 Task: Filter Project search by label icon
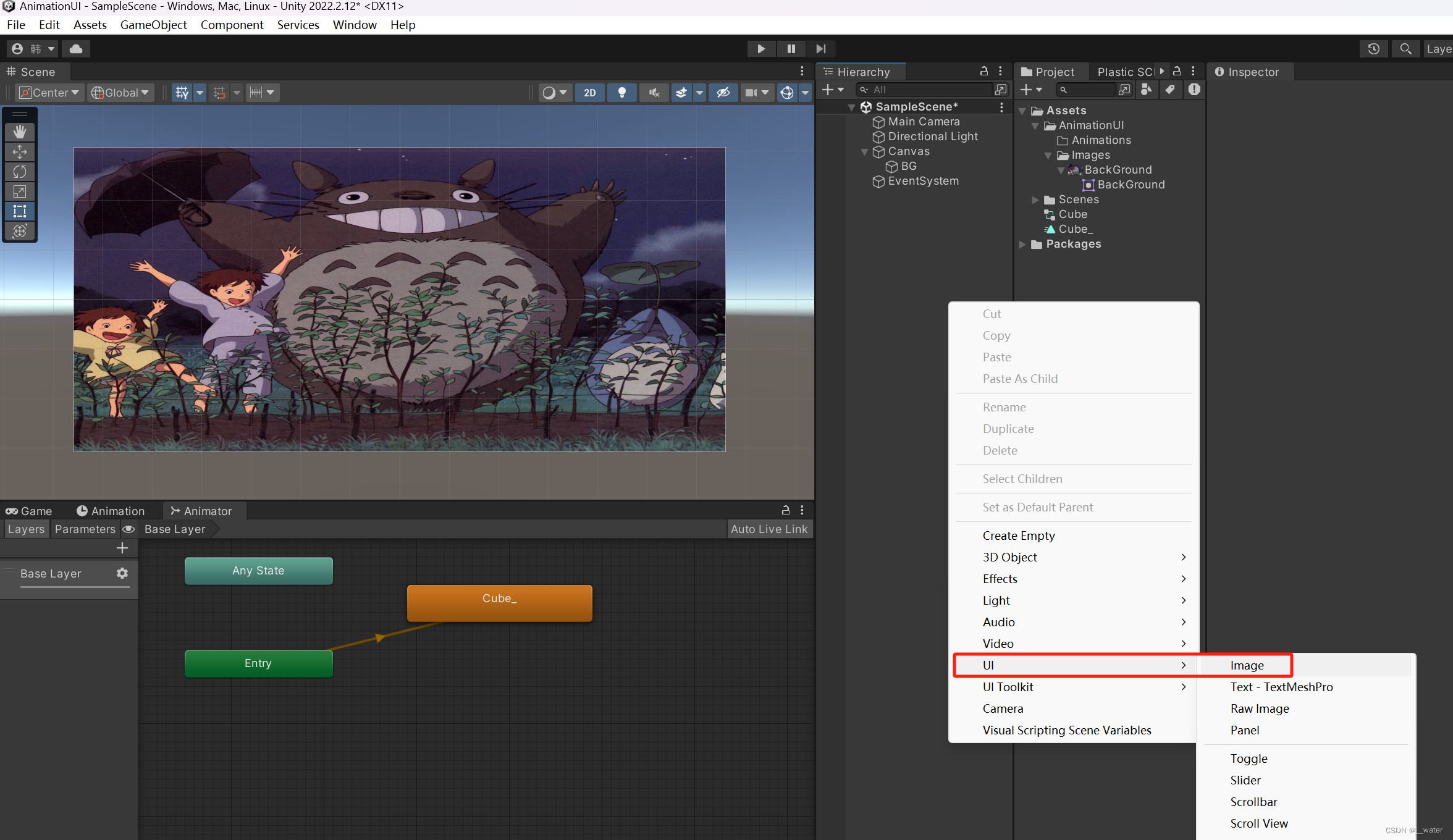tap(1170, 90)
